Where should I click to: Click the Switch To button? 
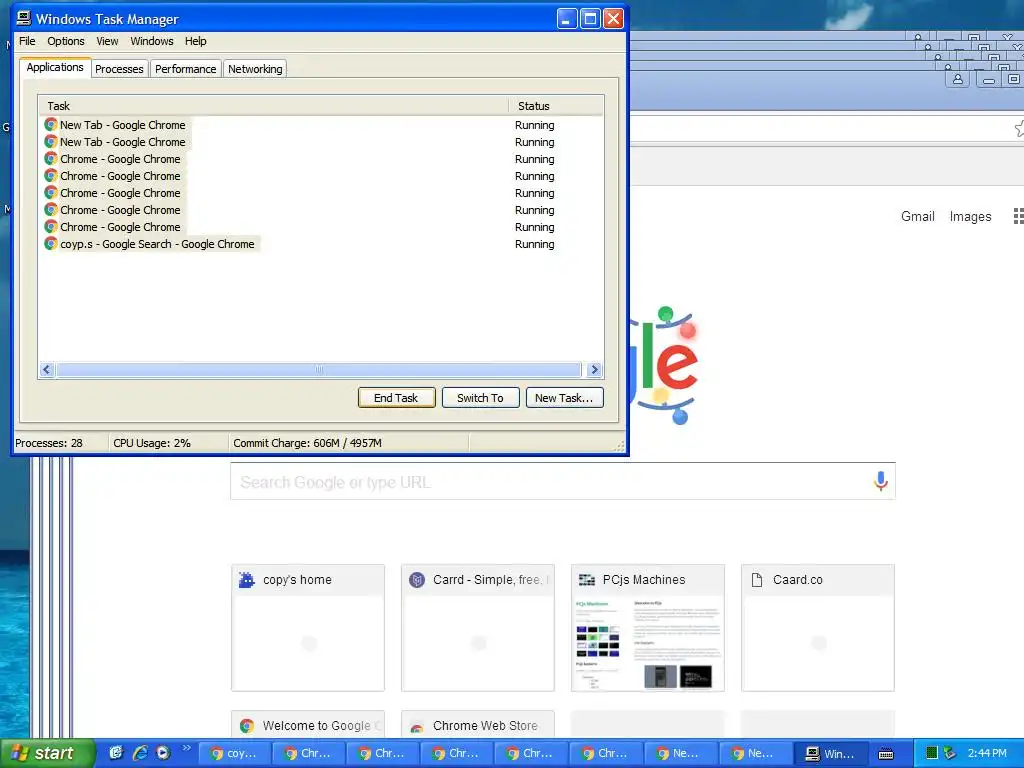(x=481, y=398)
